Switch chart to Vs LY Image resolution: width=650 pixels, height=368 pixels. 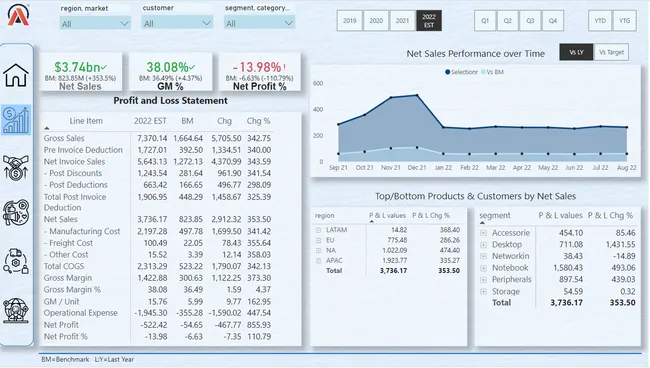(576, 52)
